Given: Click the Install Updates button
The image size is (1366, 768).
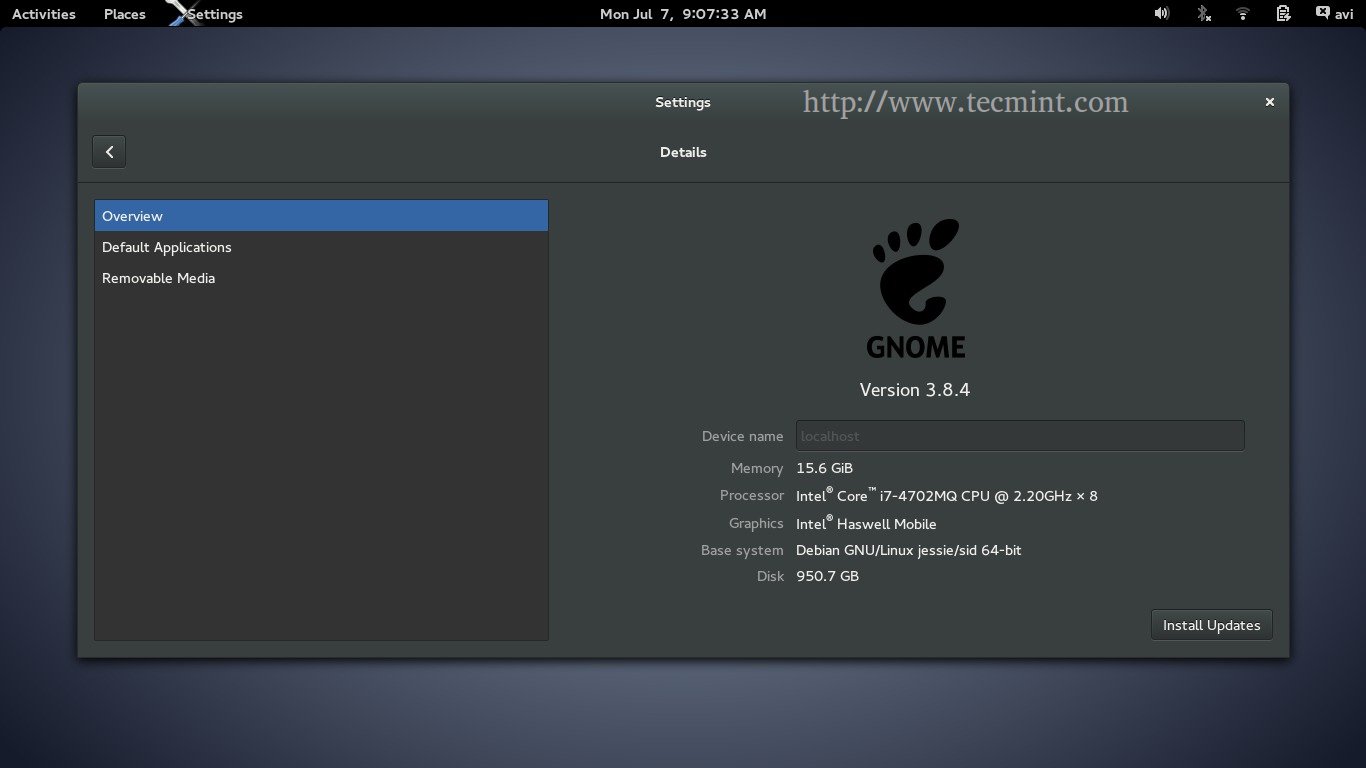Looking at the screenshot, I should [x=1211, y=625].
